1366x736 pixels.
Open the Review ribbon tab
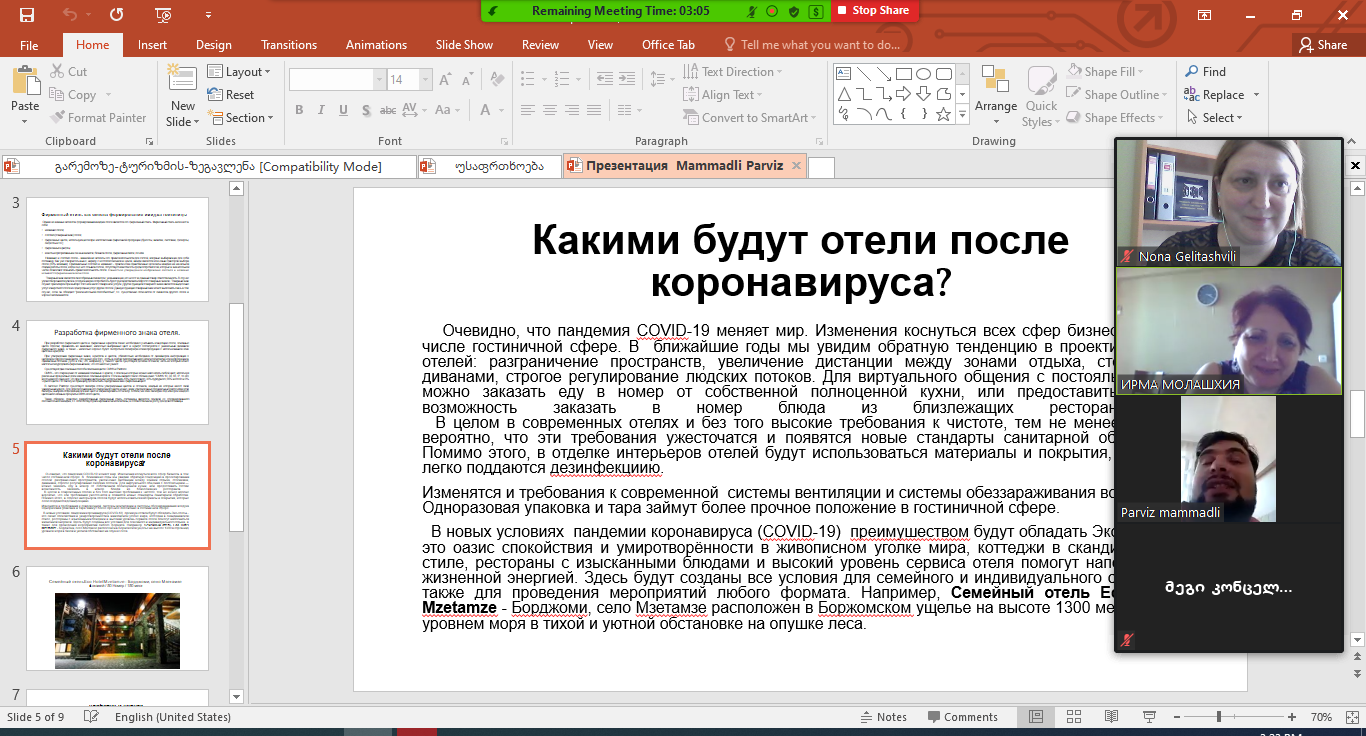coord(540,45)
